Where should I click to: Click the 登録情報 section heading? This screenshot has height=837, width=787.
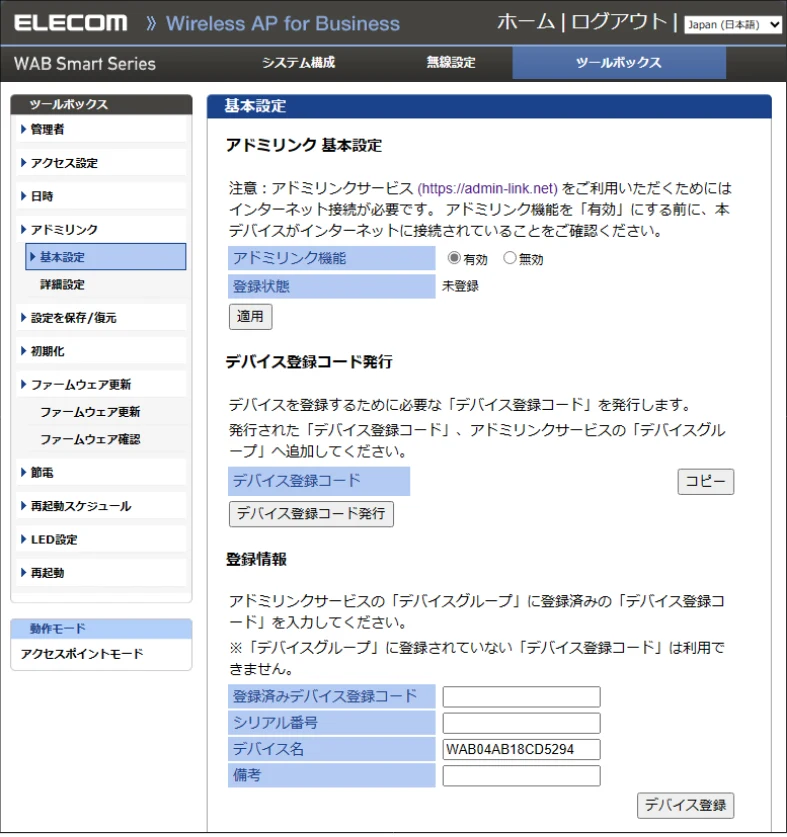coord(256,559)
